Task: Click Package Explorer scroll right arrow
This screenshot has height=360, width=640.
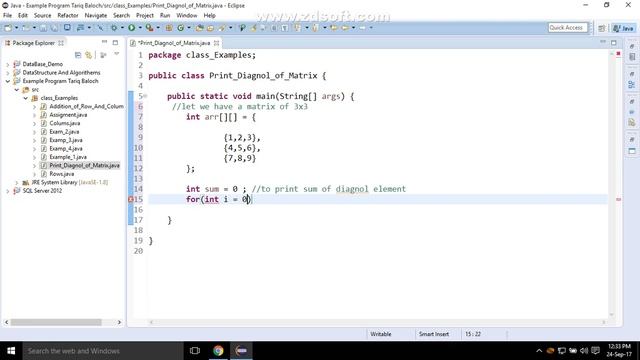Action: (x=119, y=322)
